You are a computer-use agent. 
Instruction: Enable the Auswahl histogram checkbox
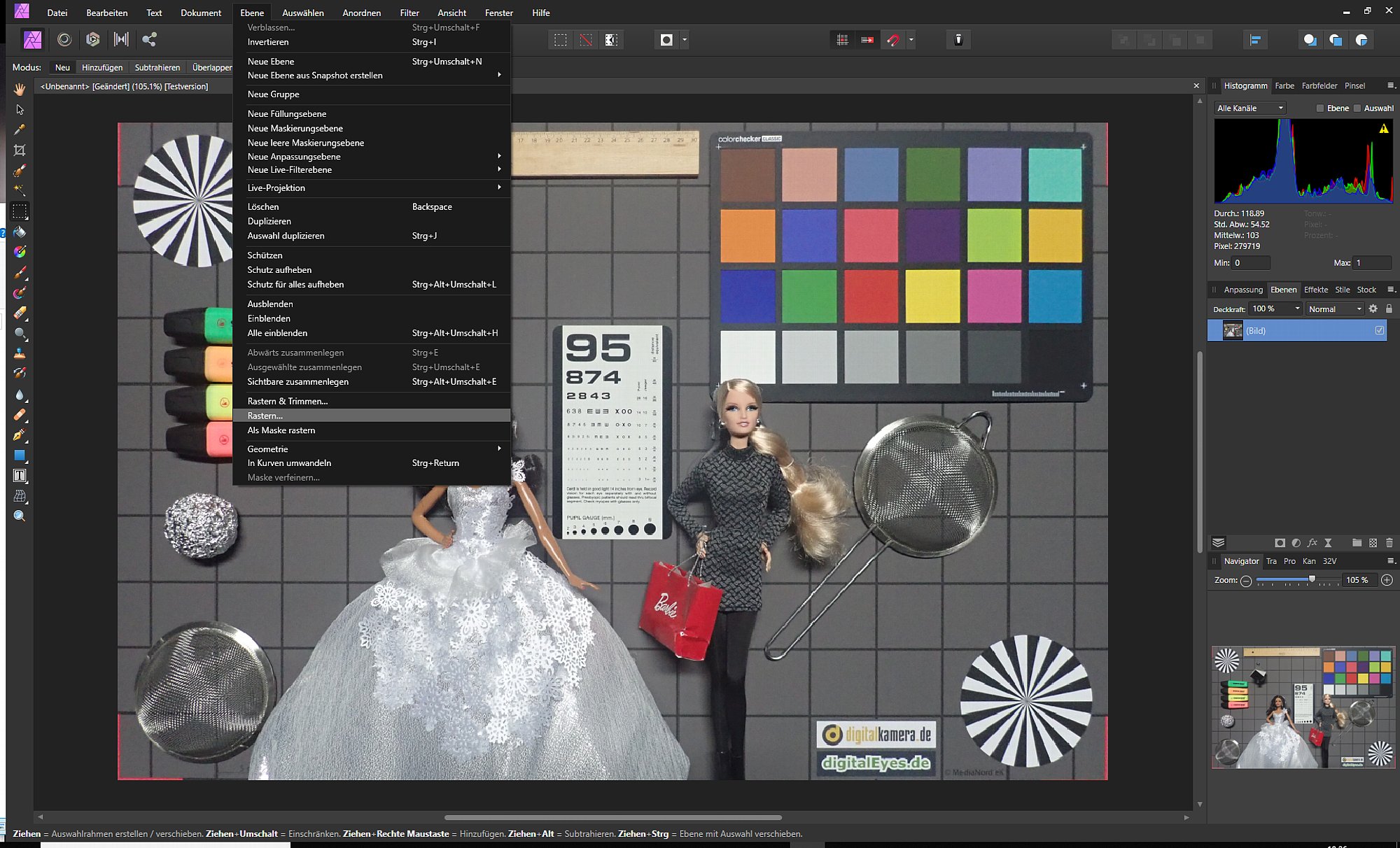click(x=1357, y=108)
